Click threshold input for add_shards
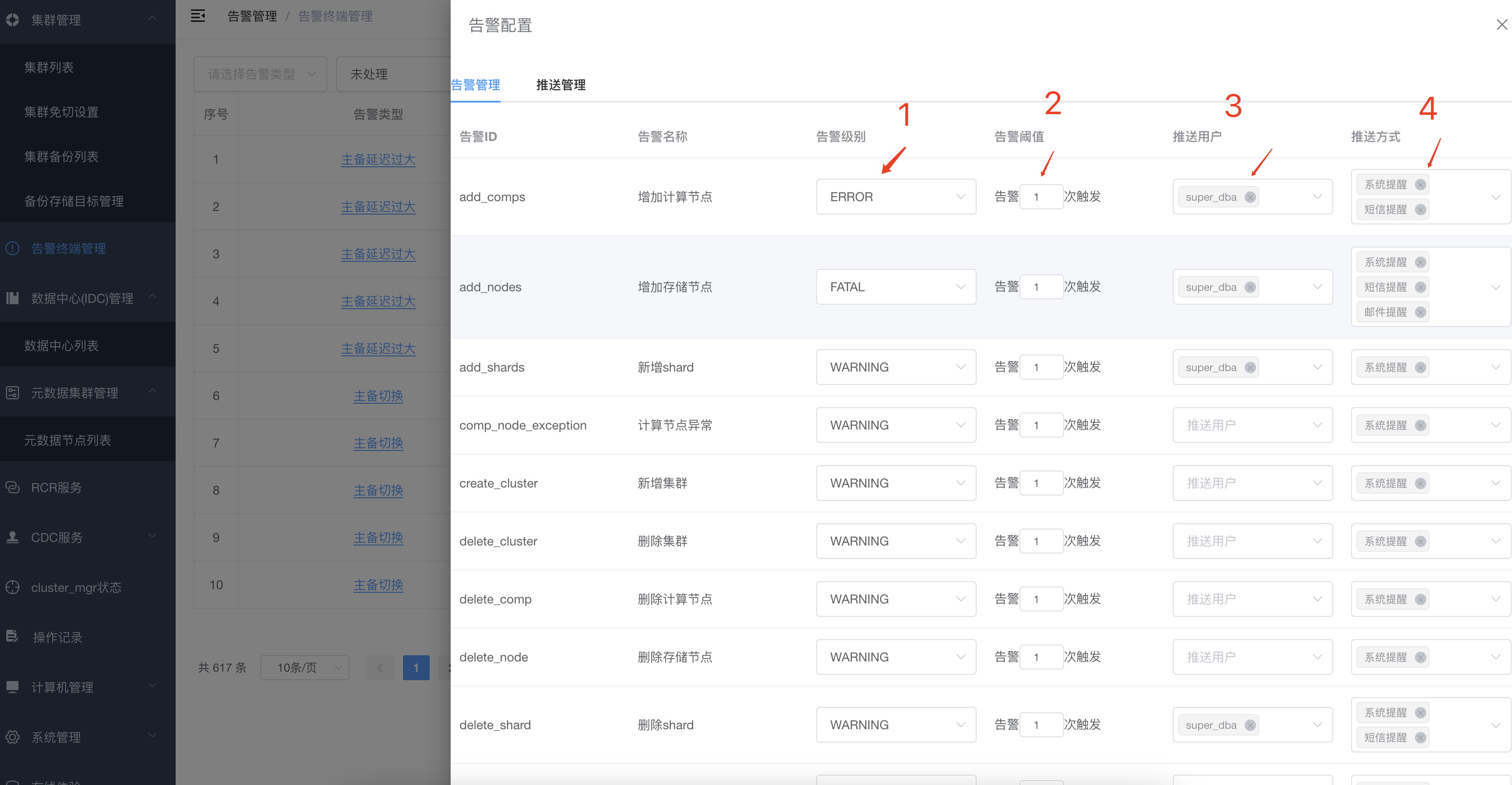The width and height of the screenshot is (1512, 785). click(x=1041, y=367)
